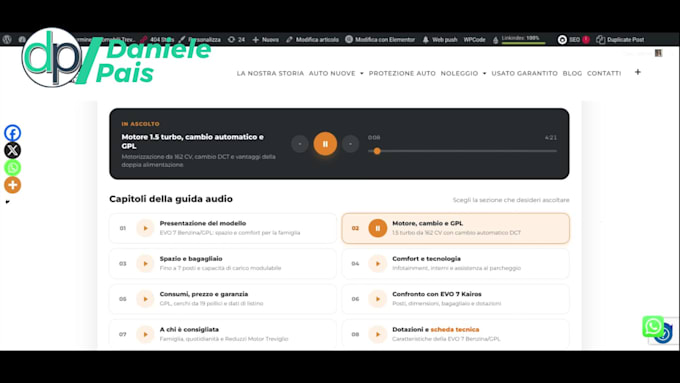Open the 24 updates item in admin bar
Viewport: 680px width, 383px height.
(x=236, y=39)
